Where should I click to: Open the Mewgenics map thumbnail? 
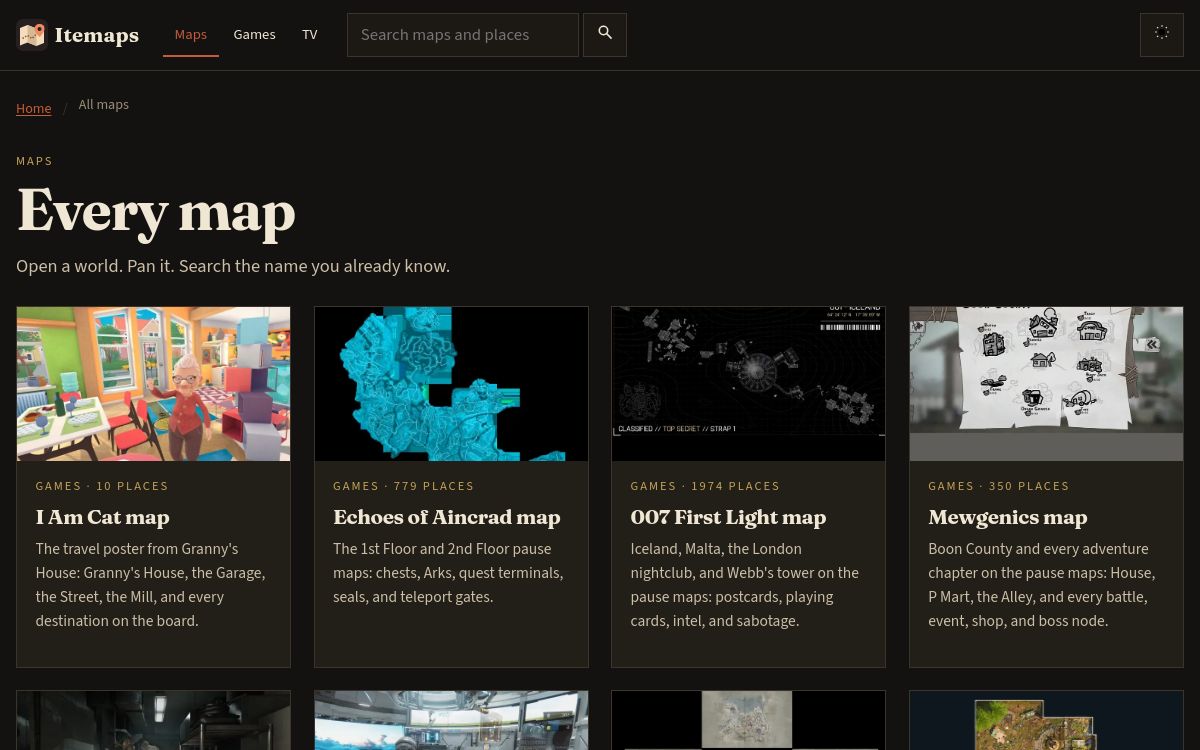[x=1046, y=384]
